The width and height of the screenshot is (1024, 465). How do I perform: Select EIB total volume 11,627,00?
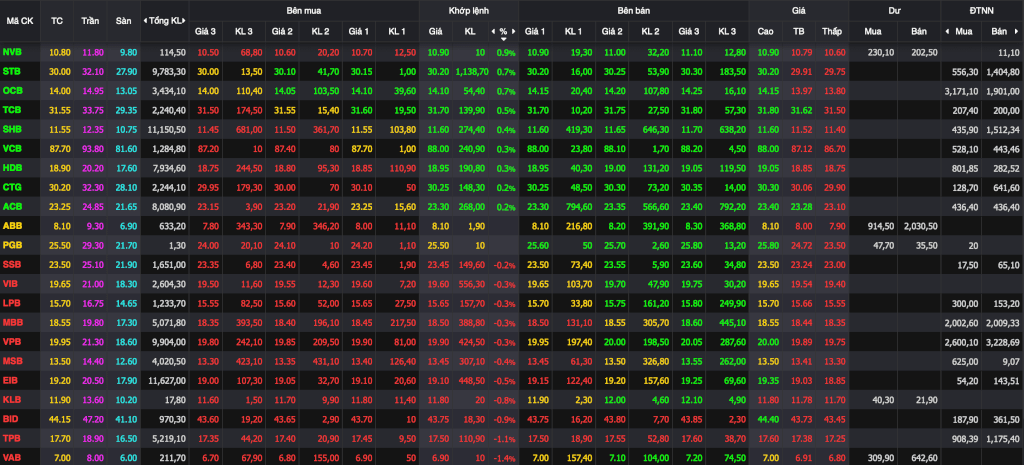click(168, 382)
